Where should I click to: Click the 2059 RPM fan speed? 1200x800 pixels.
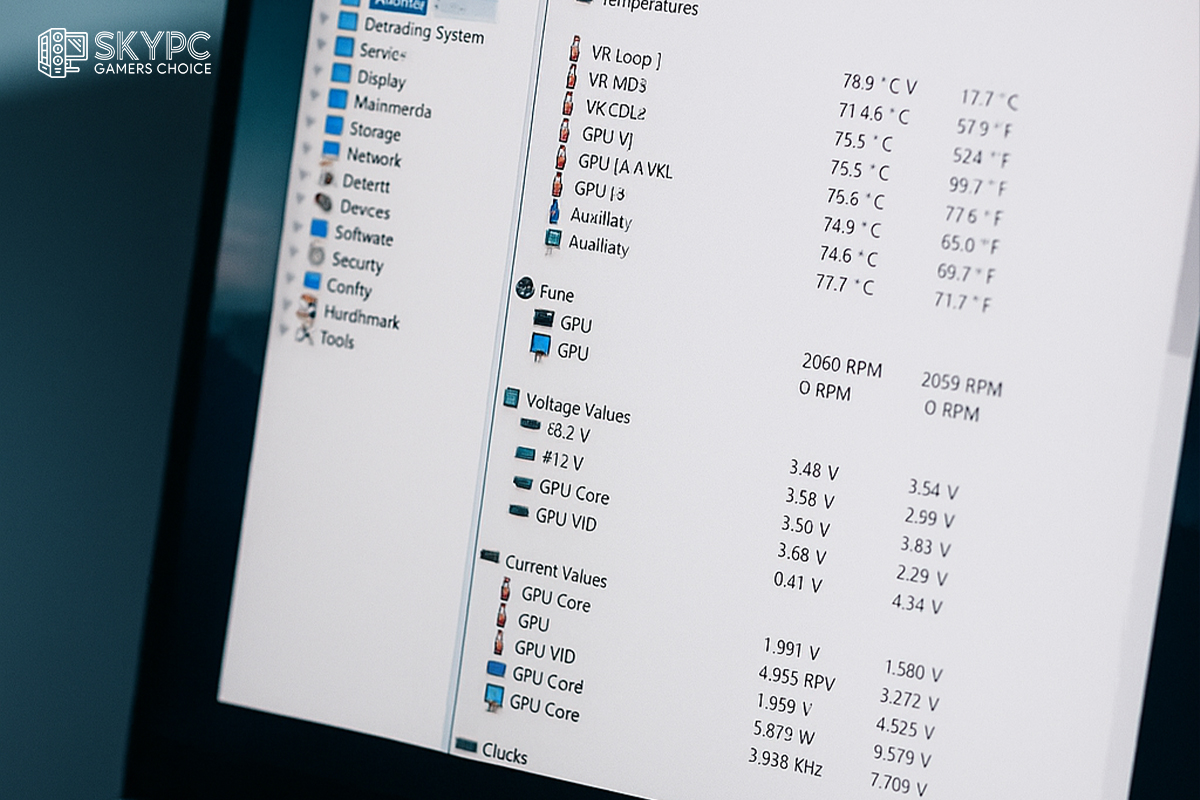(x=961, y=384)
